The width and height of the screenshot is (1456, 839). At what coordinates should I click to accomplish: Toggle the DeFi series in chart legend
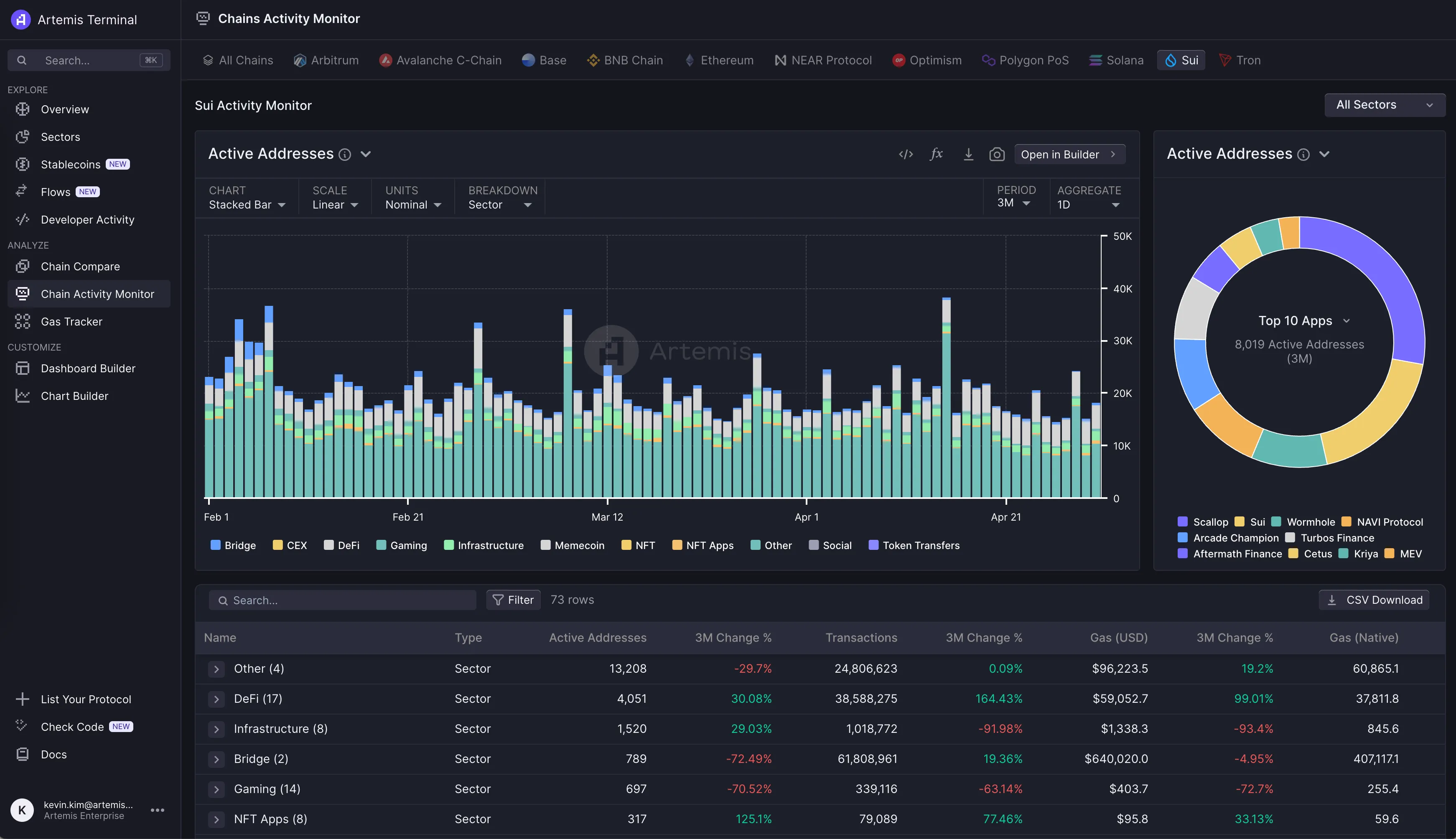(342, 545)
